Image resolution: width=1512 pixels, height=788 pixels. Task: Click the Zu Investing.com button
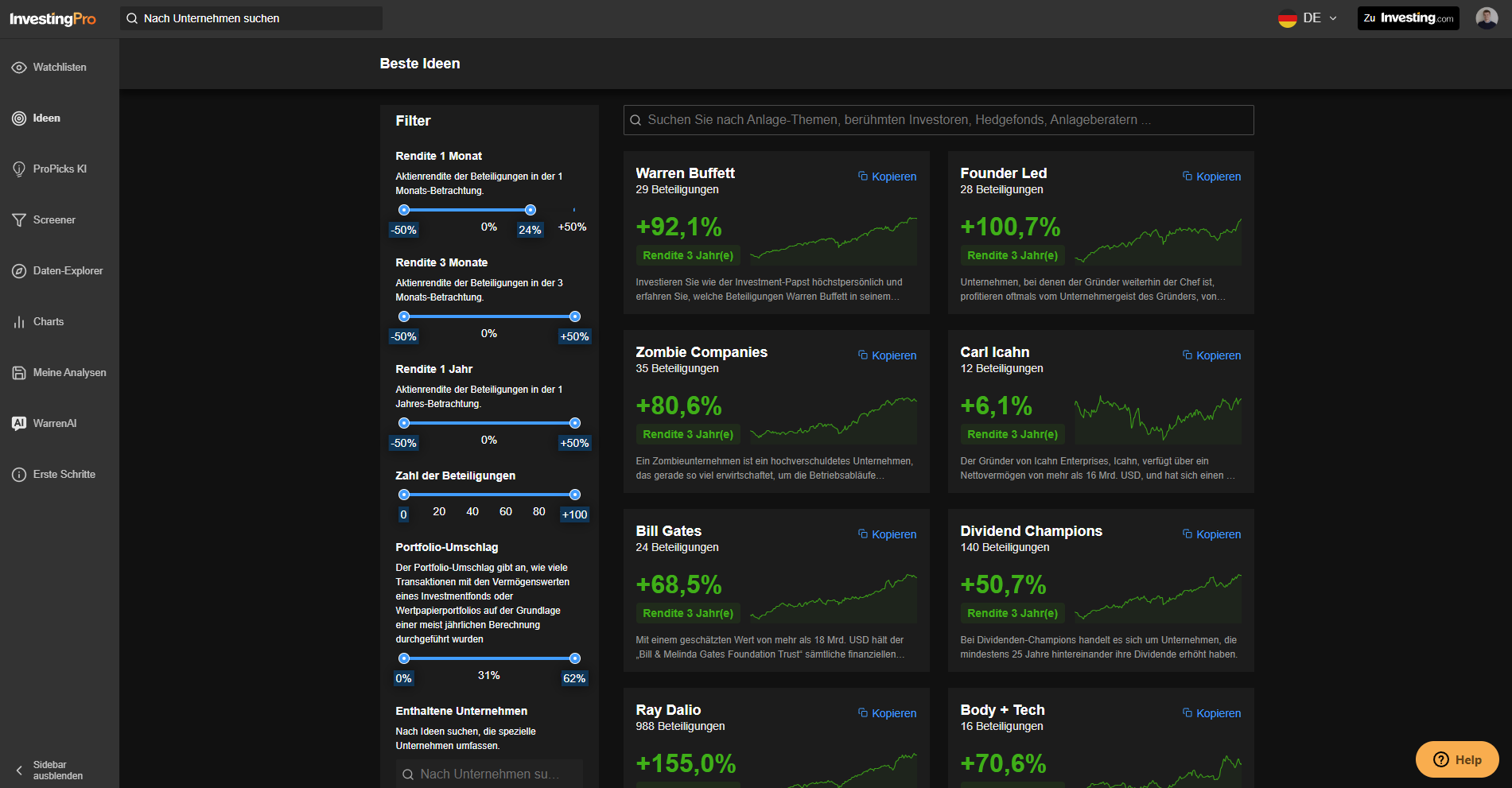coord(1408,18)
